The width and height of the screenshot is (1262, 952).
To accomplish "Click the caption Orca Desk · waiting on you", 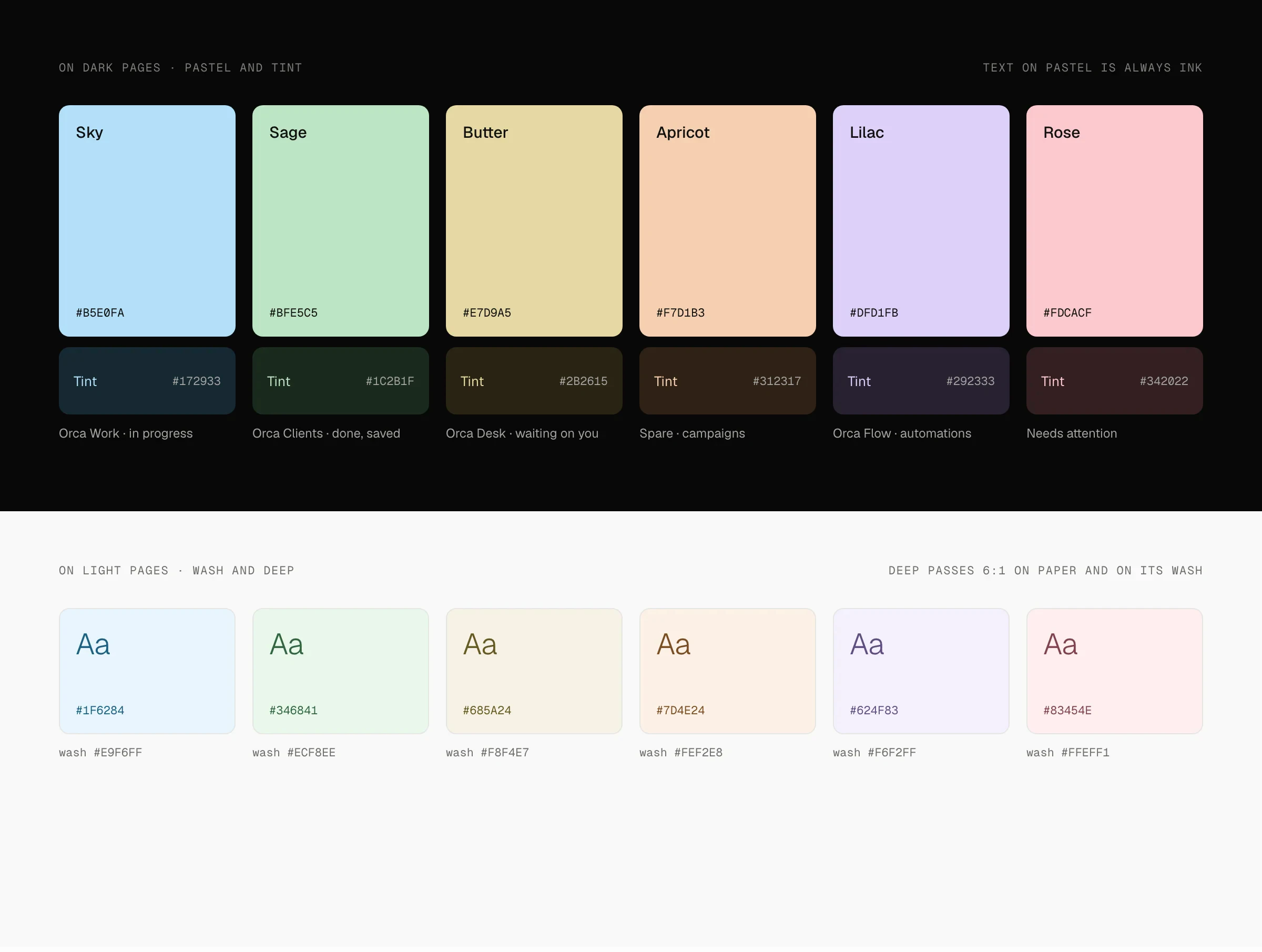I will point(522,433).
